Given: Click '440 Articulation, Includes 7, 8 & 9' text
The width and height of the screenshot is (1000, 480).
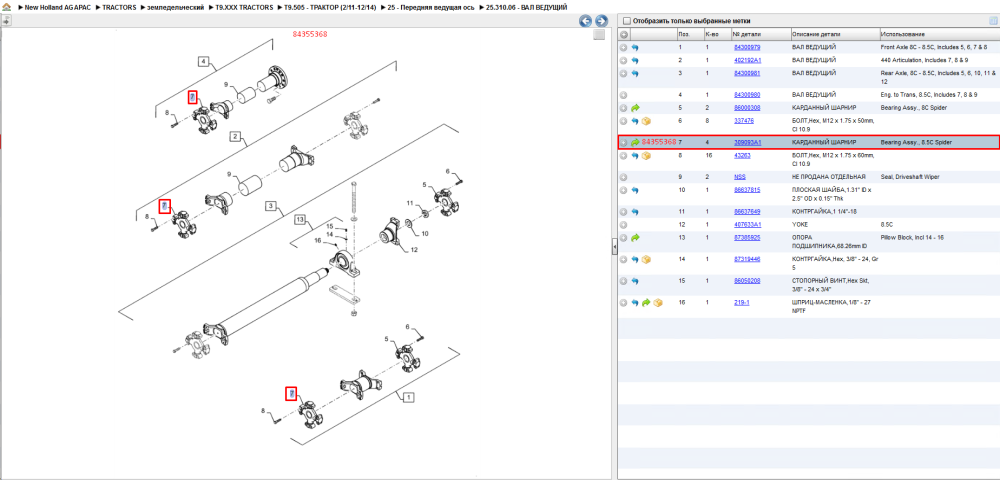Looking at the screenshot, I should [x=924, y=60].
